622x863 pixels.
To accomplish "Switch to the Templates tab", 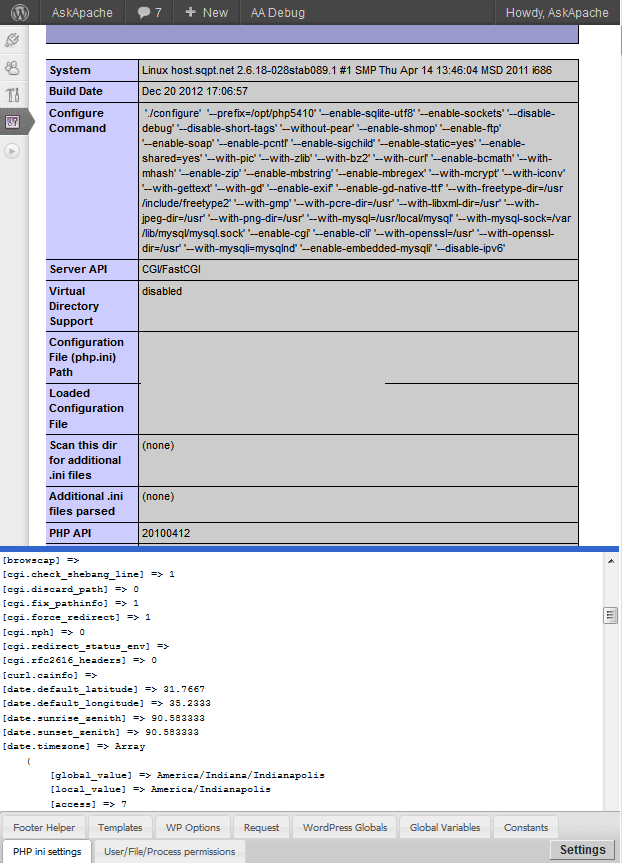I will tap(121, 827).
